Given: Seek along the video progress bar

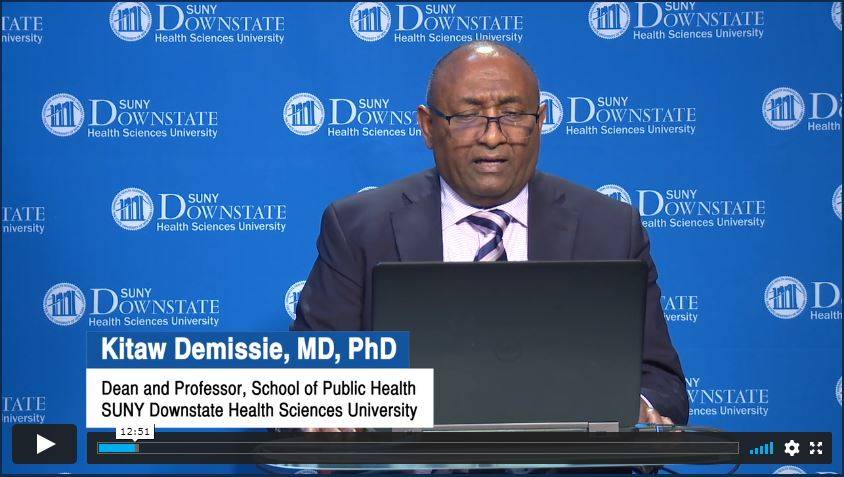Looking at the screenshot, I should tap(418, 448).
